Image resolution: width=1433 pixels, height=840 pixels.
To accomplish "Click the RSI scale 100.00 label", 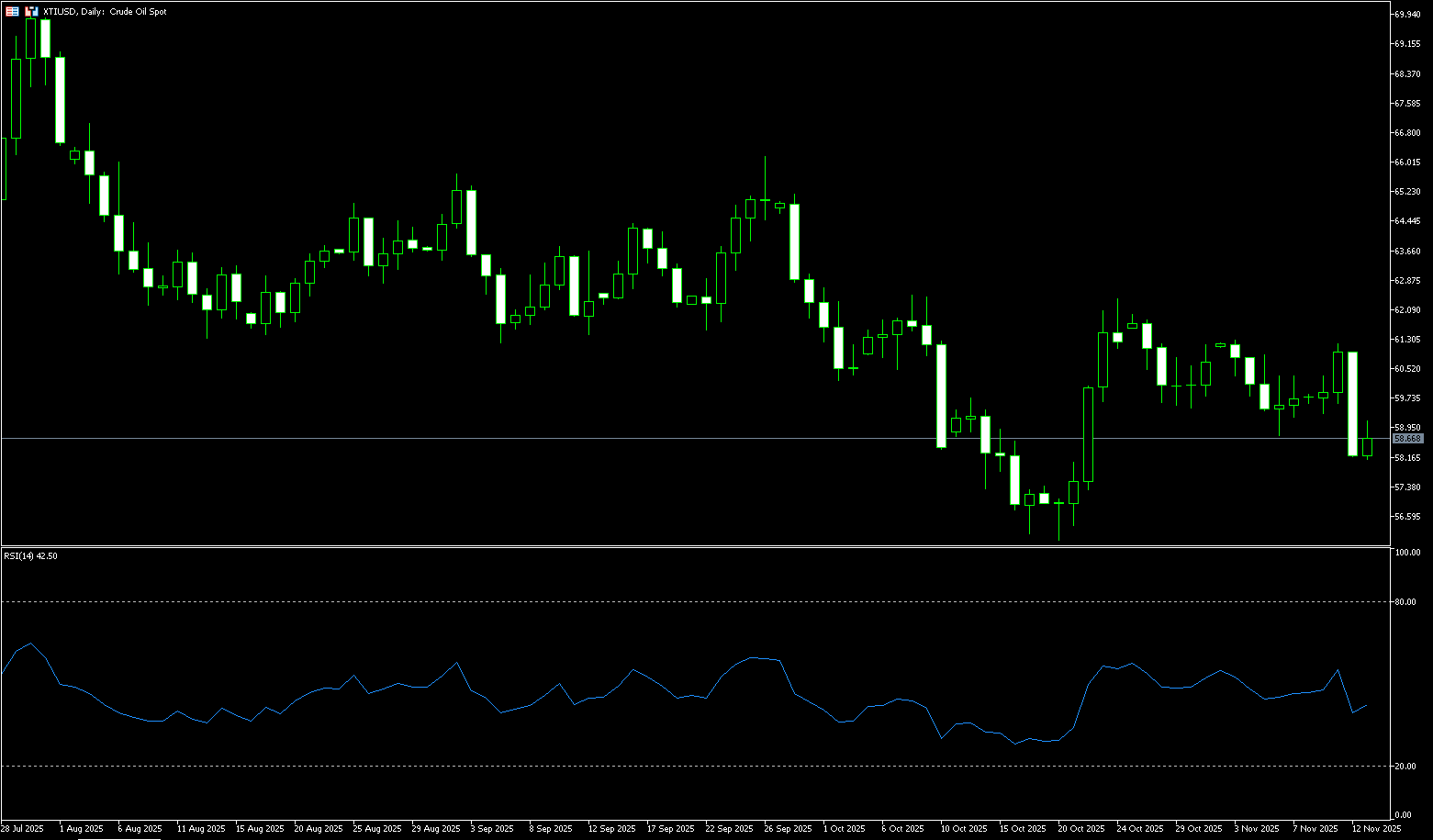I will coord(1407,553).
